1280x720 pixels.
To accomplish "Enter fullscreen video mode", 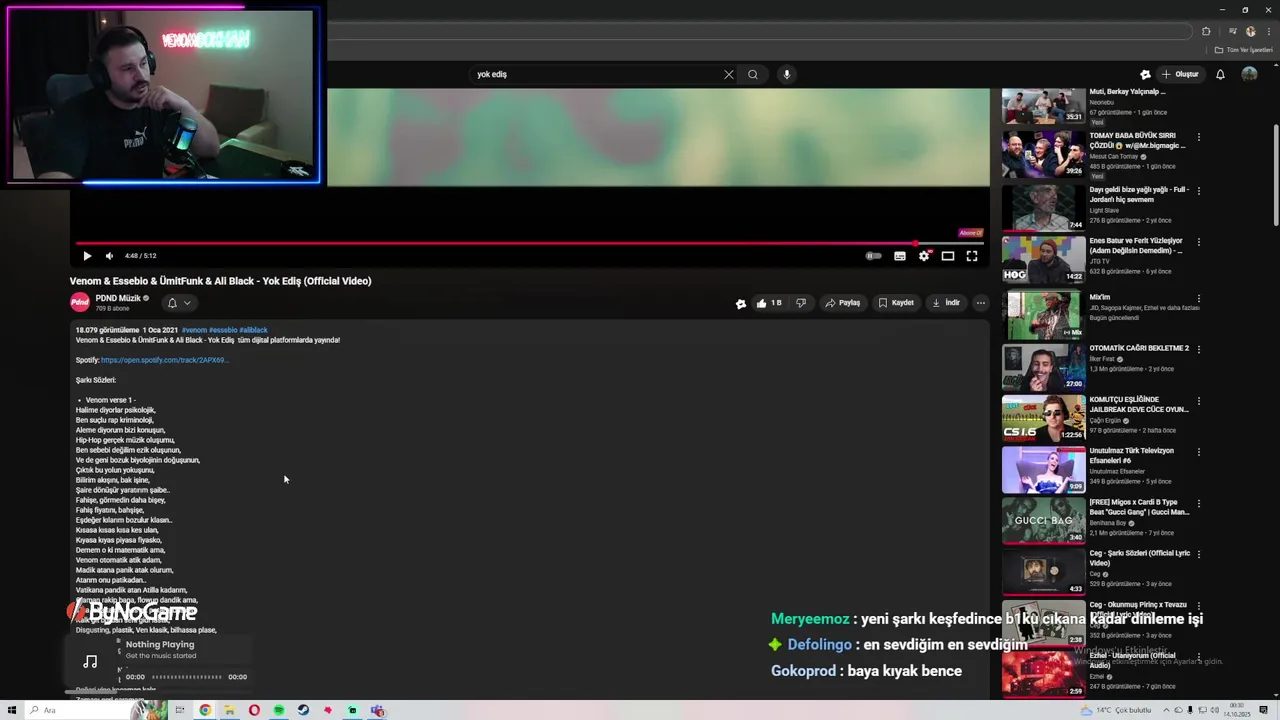I will 972,256.
